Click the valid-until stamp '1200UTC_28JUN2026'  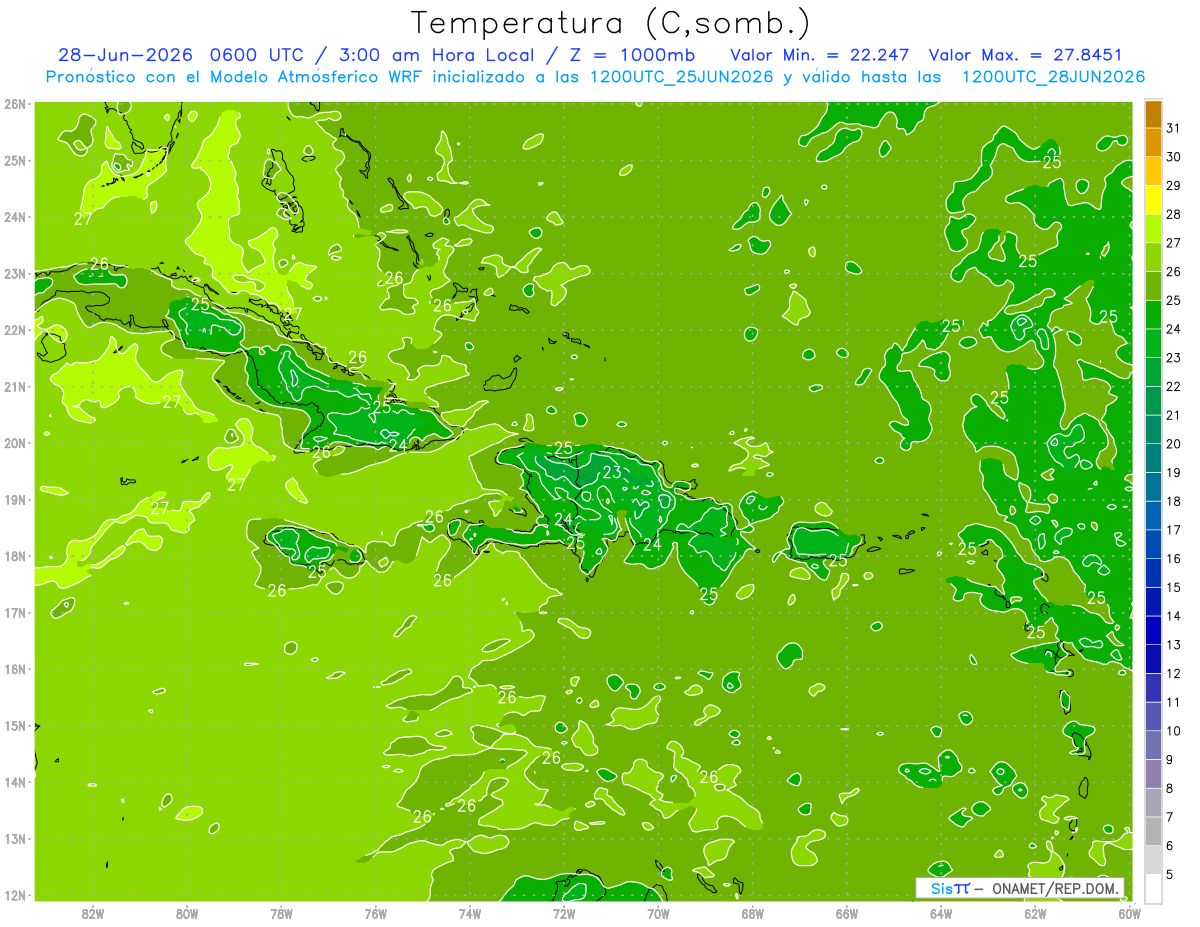(1052, 77)
